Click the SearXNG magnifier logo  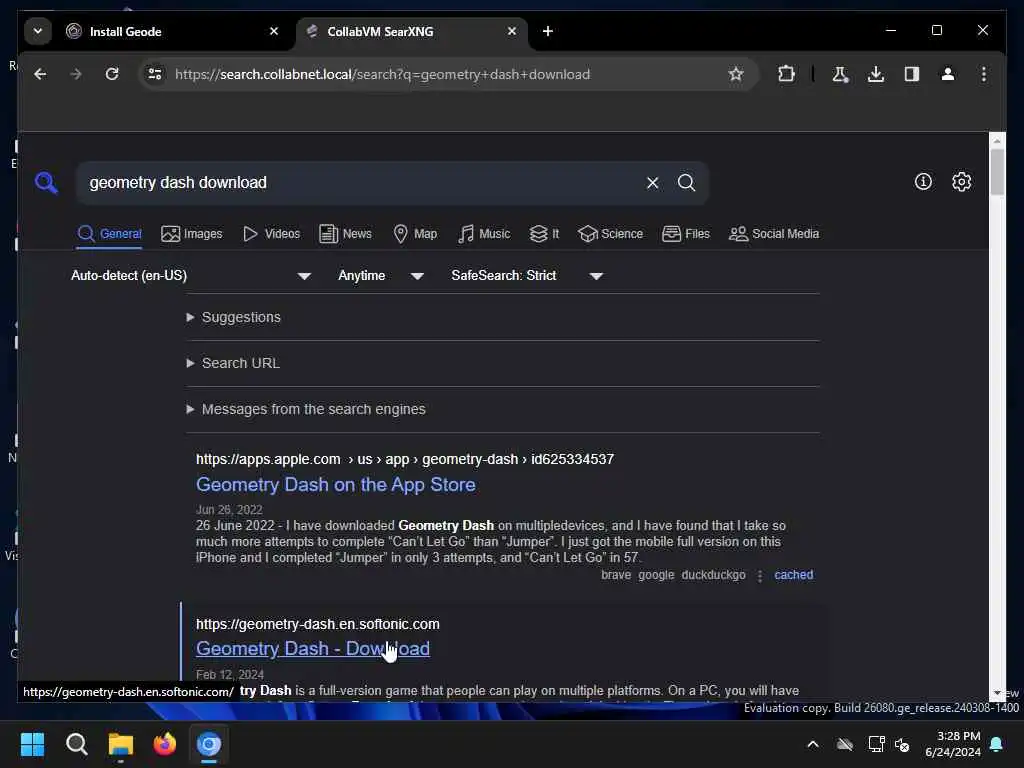coord(46,183)
